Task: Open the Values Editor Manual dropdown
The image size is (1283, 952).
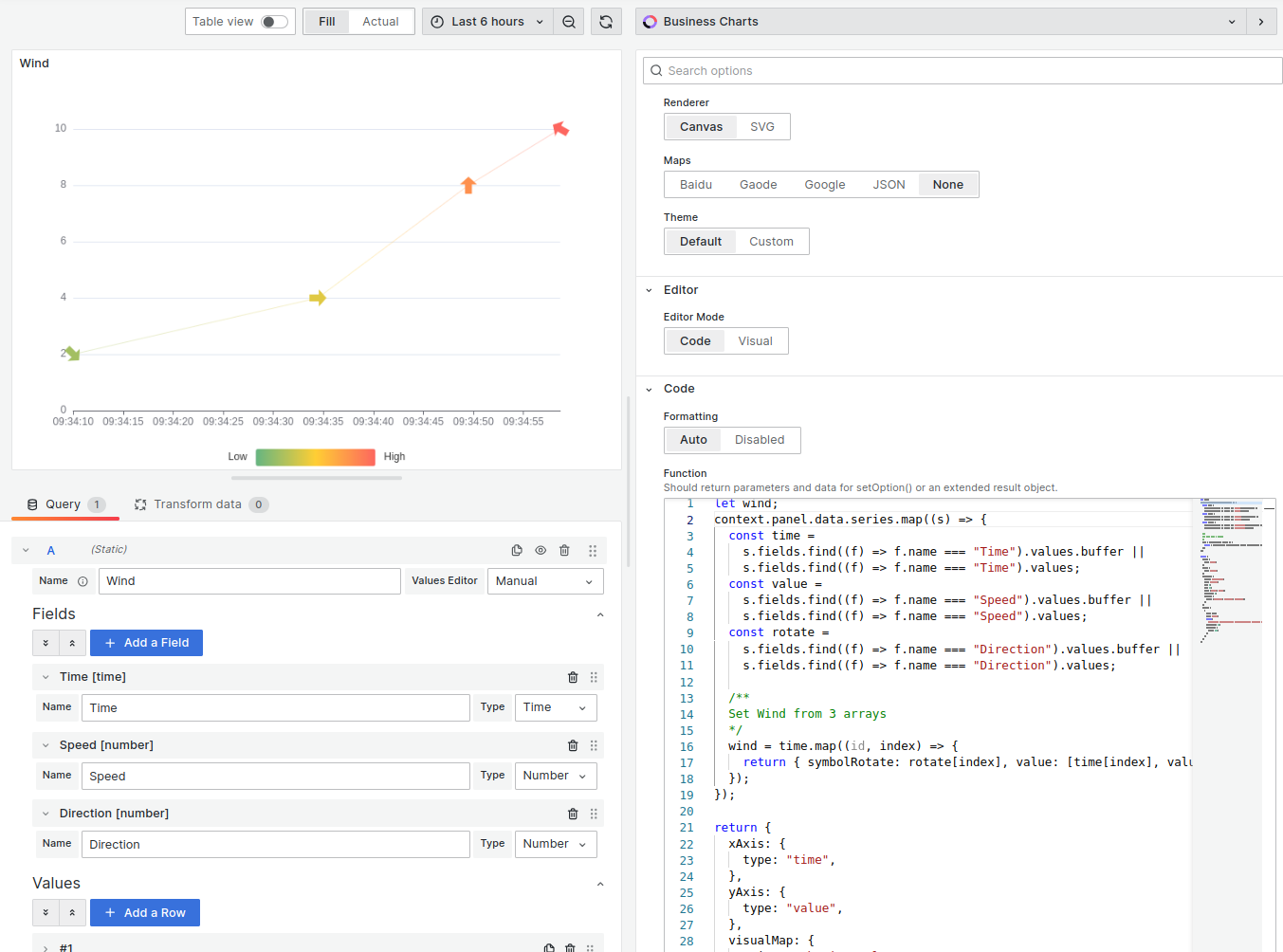Action: tap(545, 580)
